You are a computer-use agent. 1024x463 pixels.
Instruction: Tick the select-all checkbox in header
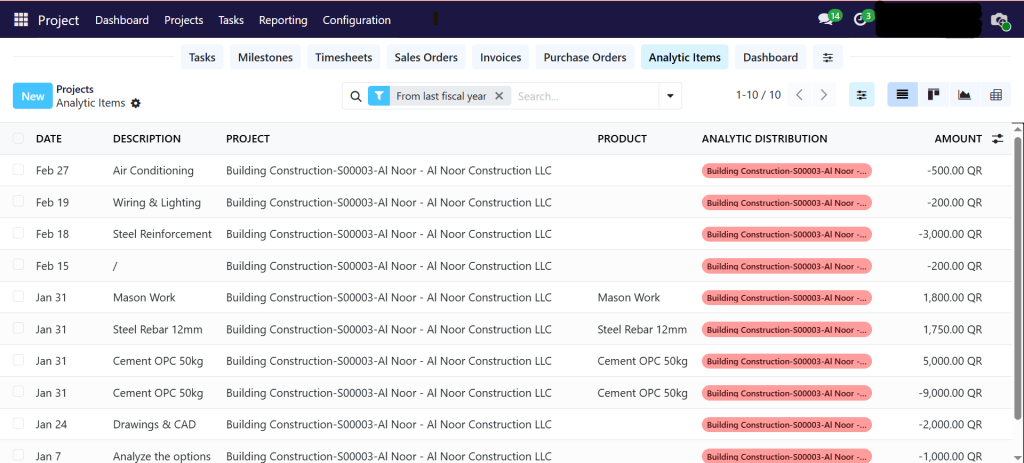18,138
